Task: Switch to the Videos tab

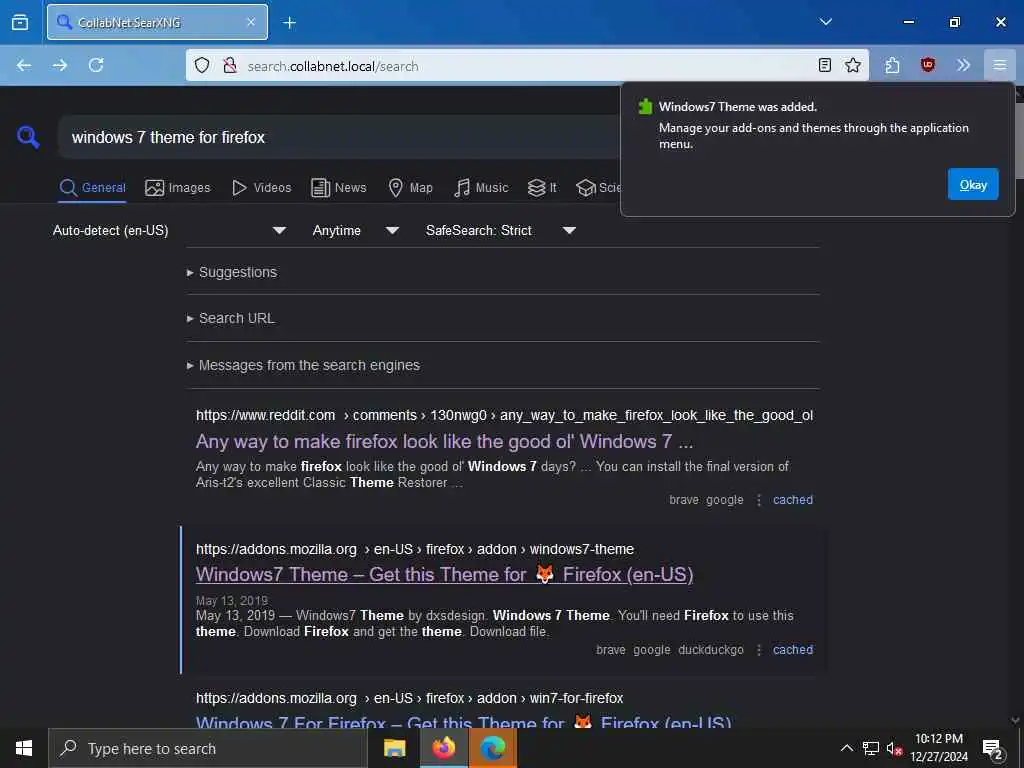Action: click(x=261, y=188)
